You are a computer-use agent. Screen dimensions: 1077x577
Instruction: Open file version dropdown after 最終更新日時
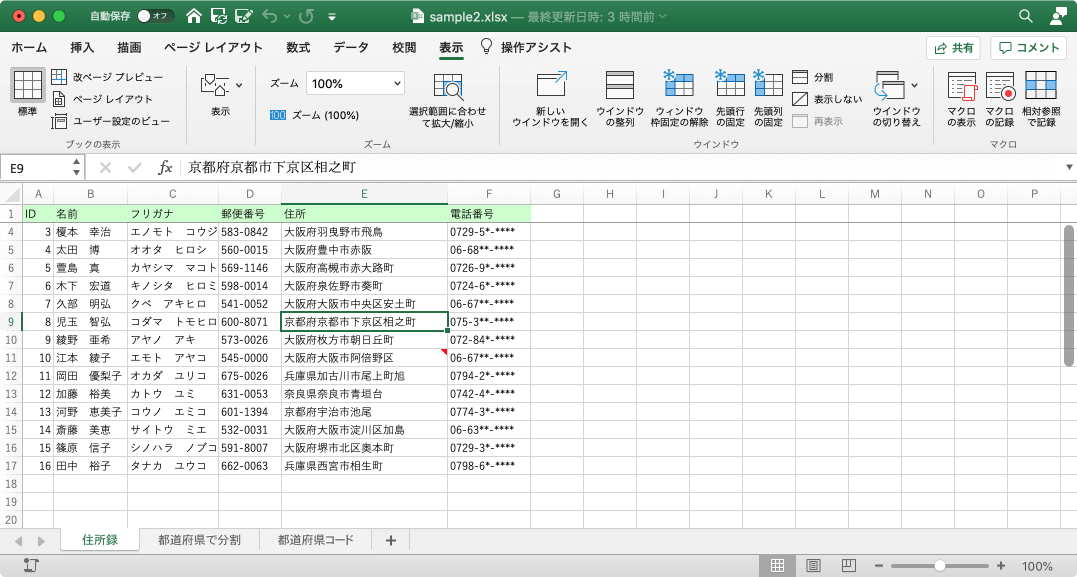662,16
